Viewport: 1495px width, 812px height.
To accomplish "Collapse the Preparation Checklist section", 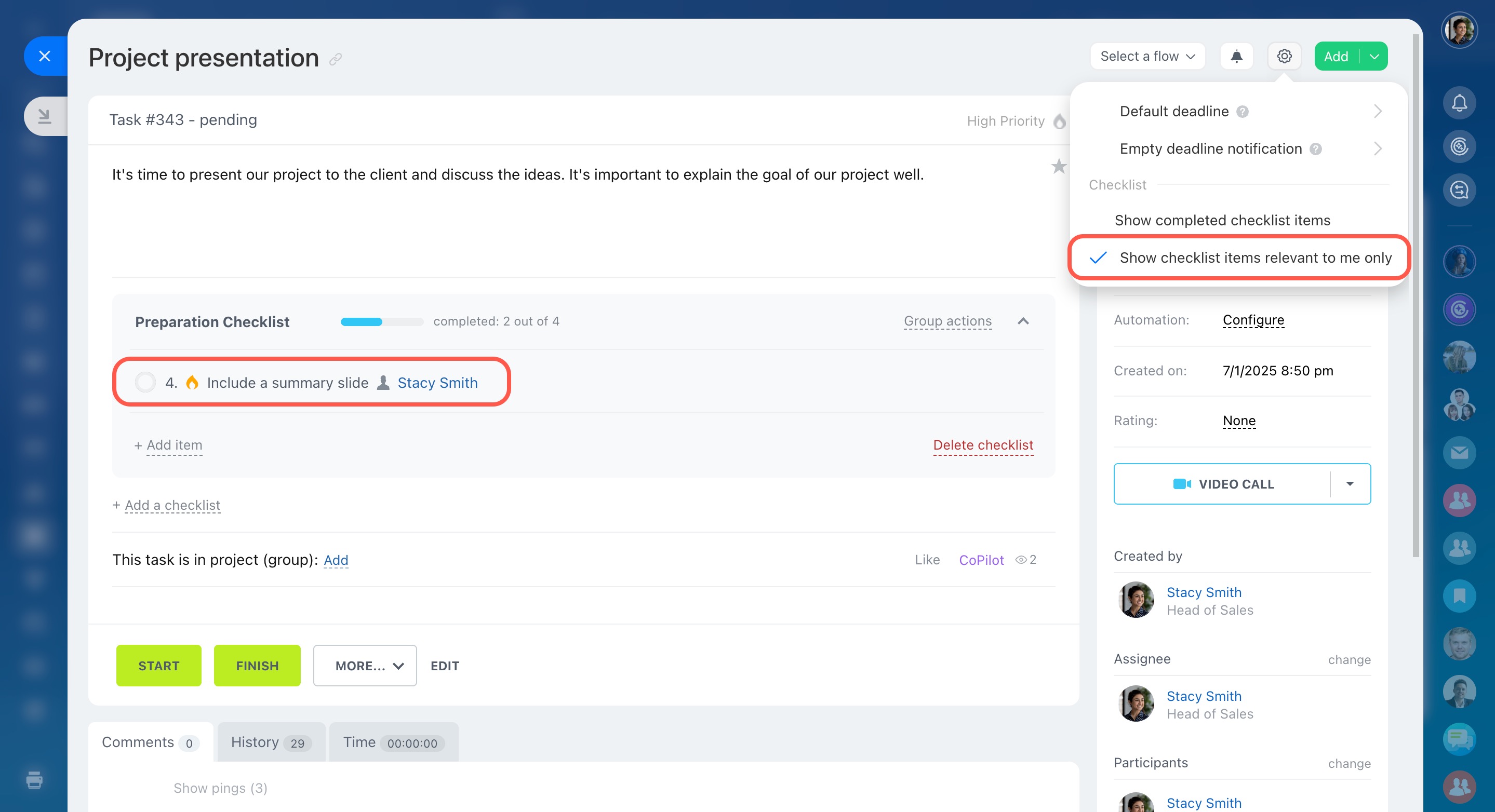I will pos(1023,321).
